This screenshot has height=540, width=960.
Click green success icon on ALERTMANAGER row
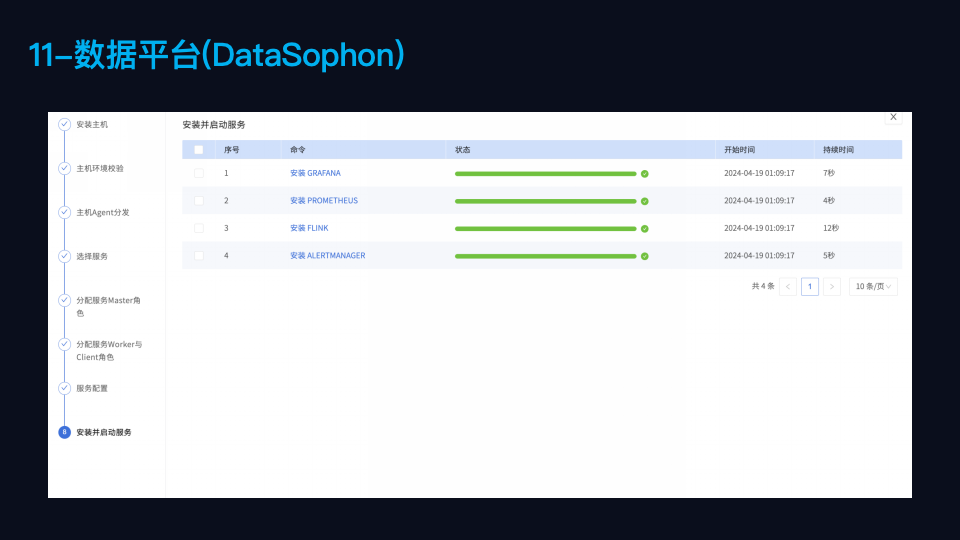tap(645, 257)
